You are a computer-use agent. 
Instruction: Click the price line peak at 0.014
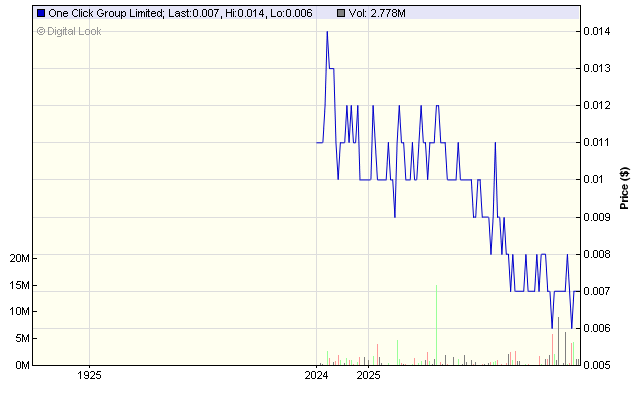tap(327, 32)
